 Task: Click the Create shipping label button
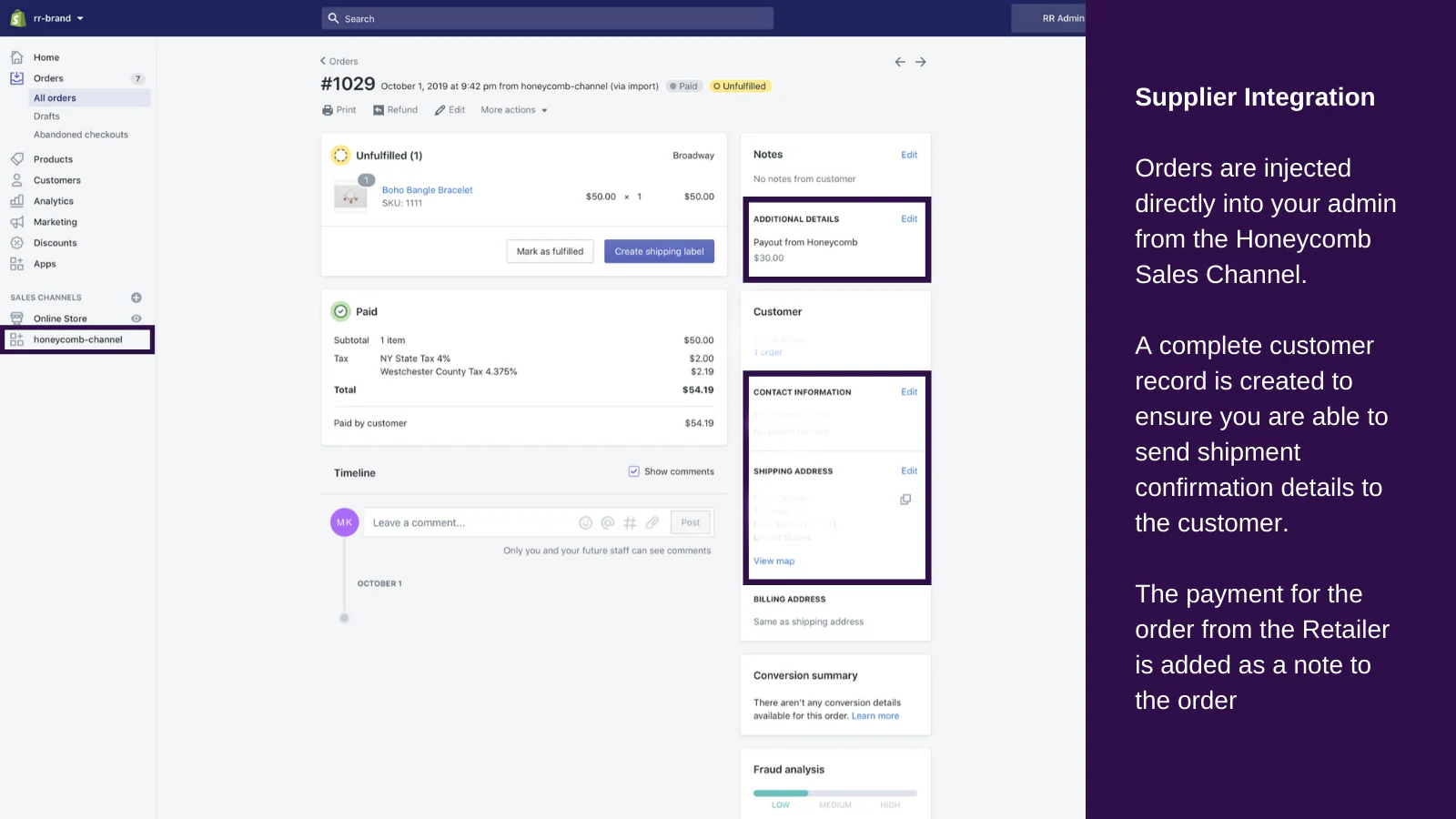pyautogui.click(x=659, y=251)
